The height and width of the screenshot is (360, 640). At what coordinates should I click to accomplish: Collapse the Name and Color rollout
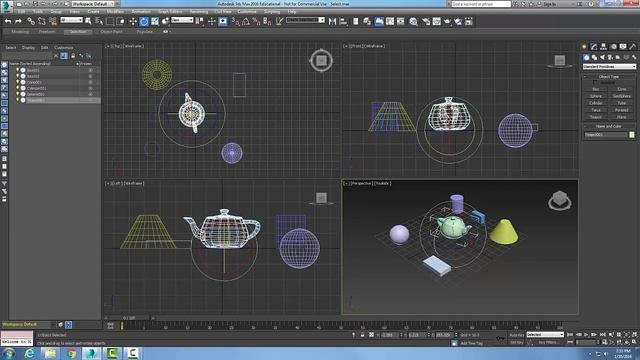click(x=609, y=127)
